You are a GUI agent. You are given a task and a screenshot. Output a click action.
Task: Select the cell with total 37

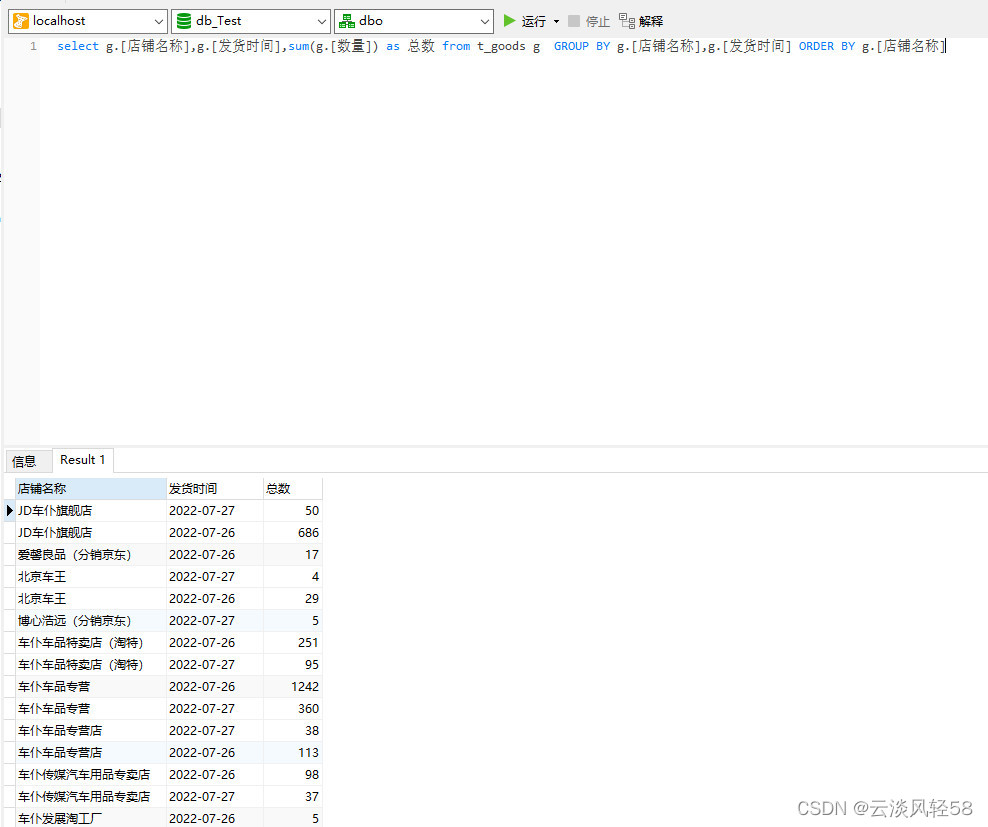tap(292, 797)
